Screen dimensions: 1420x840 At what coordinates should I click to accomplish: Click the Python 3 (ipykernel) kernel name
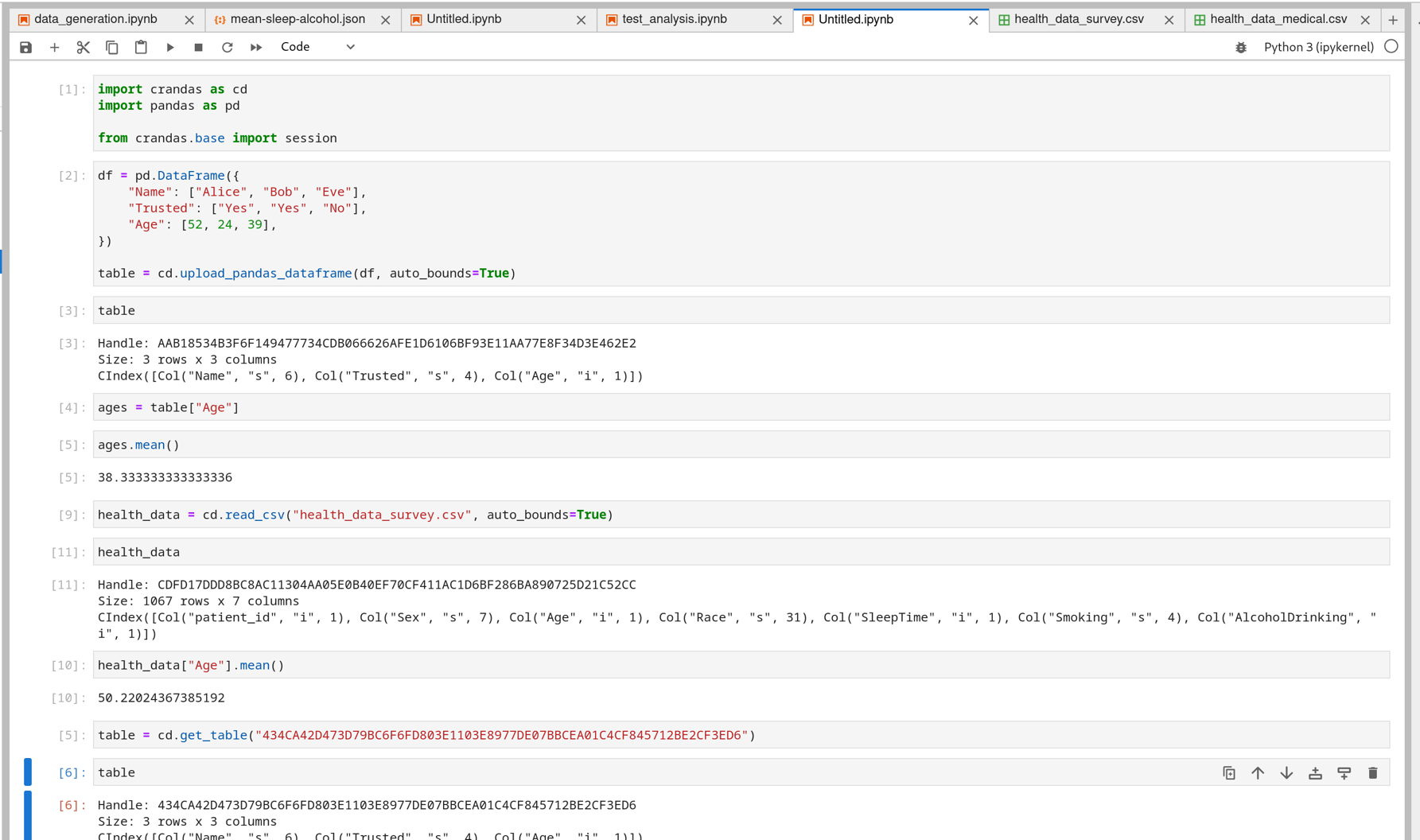pyautogui.click(x=1318, y=47)
